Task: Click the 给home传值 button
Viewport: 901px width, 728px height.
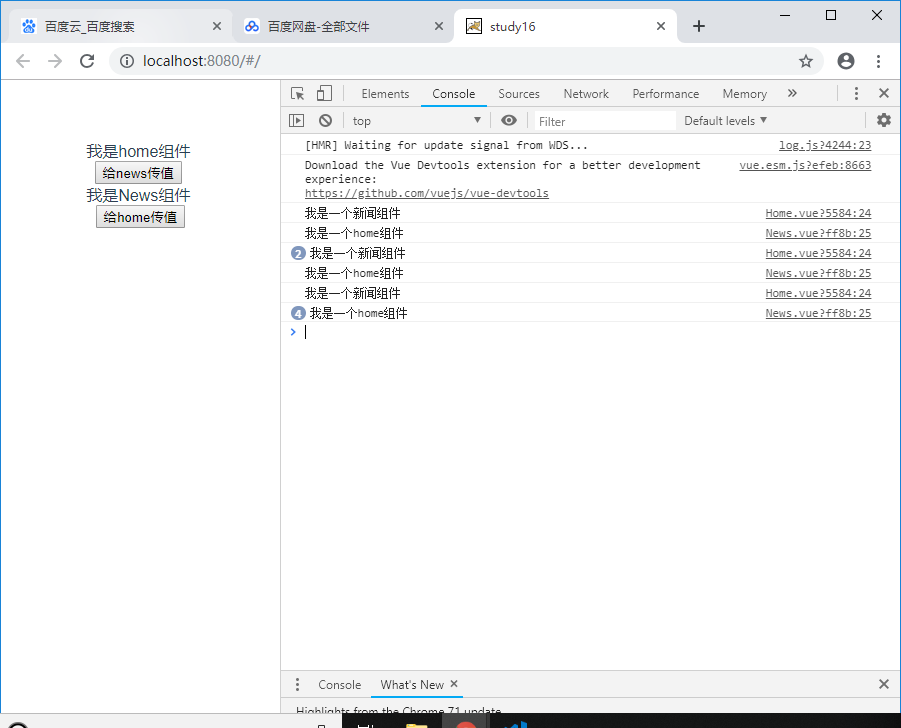Action: (140, 217)
